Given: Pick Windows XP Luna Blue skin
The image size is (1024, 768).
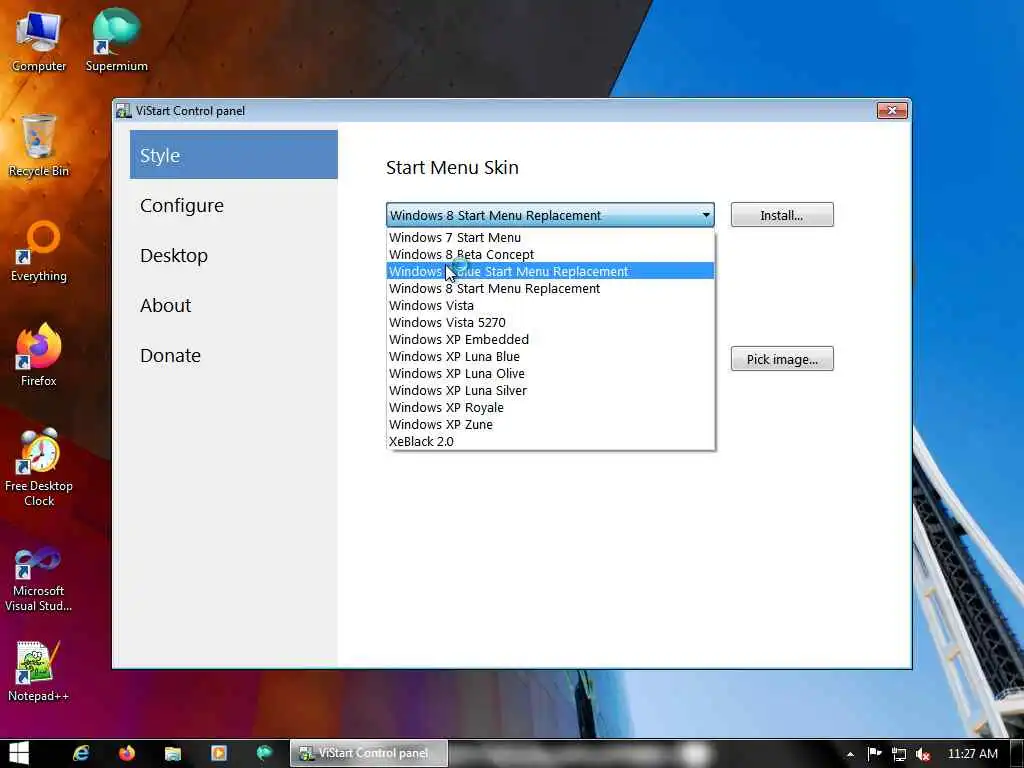Looking at the screenshot, I should [551, 356].
